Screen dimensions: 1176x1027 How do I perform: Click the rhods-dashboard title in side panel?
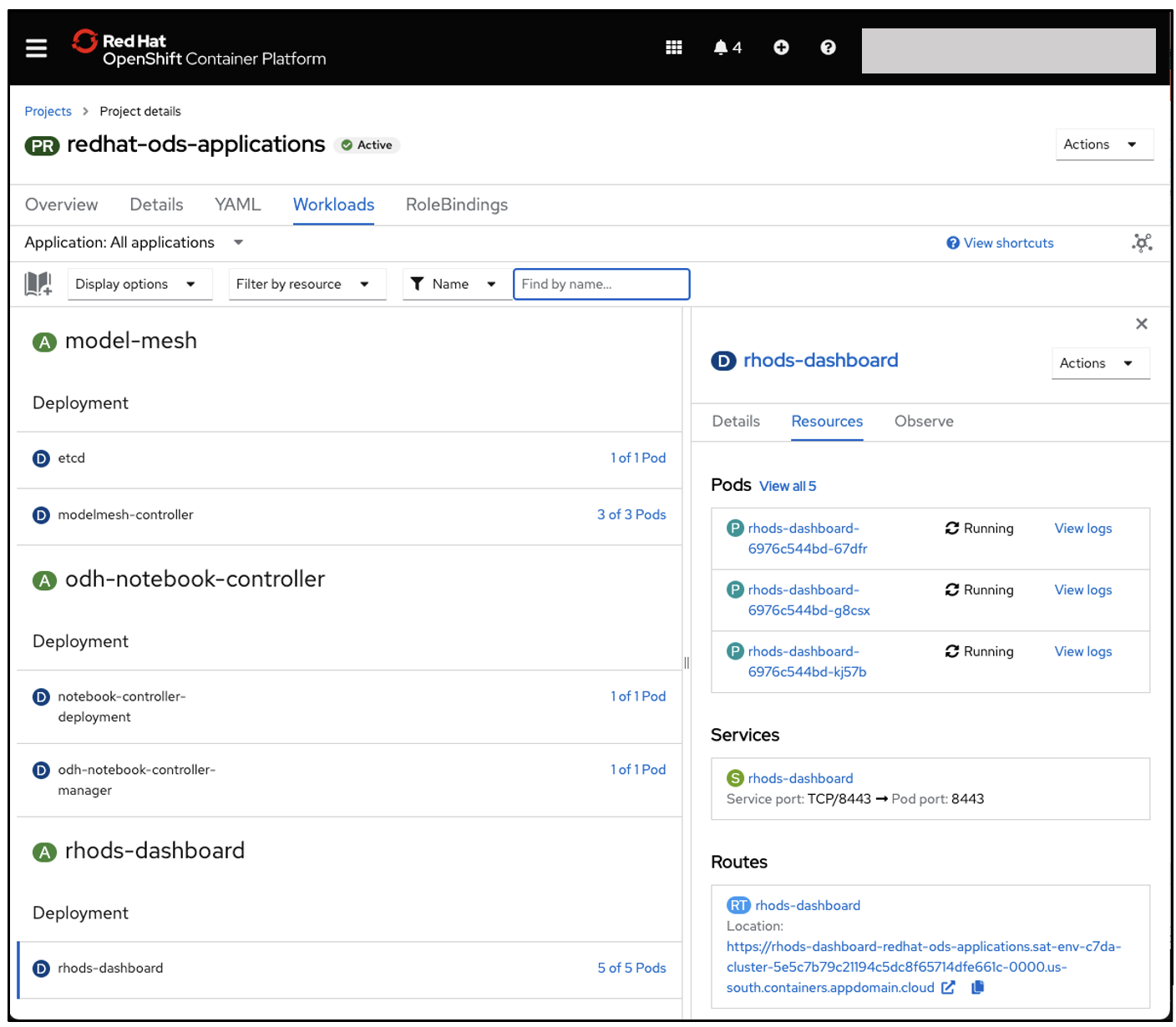point(820,361)
